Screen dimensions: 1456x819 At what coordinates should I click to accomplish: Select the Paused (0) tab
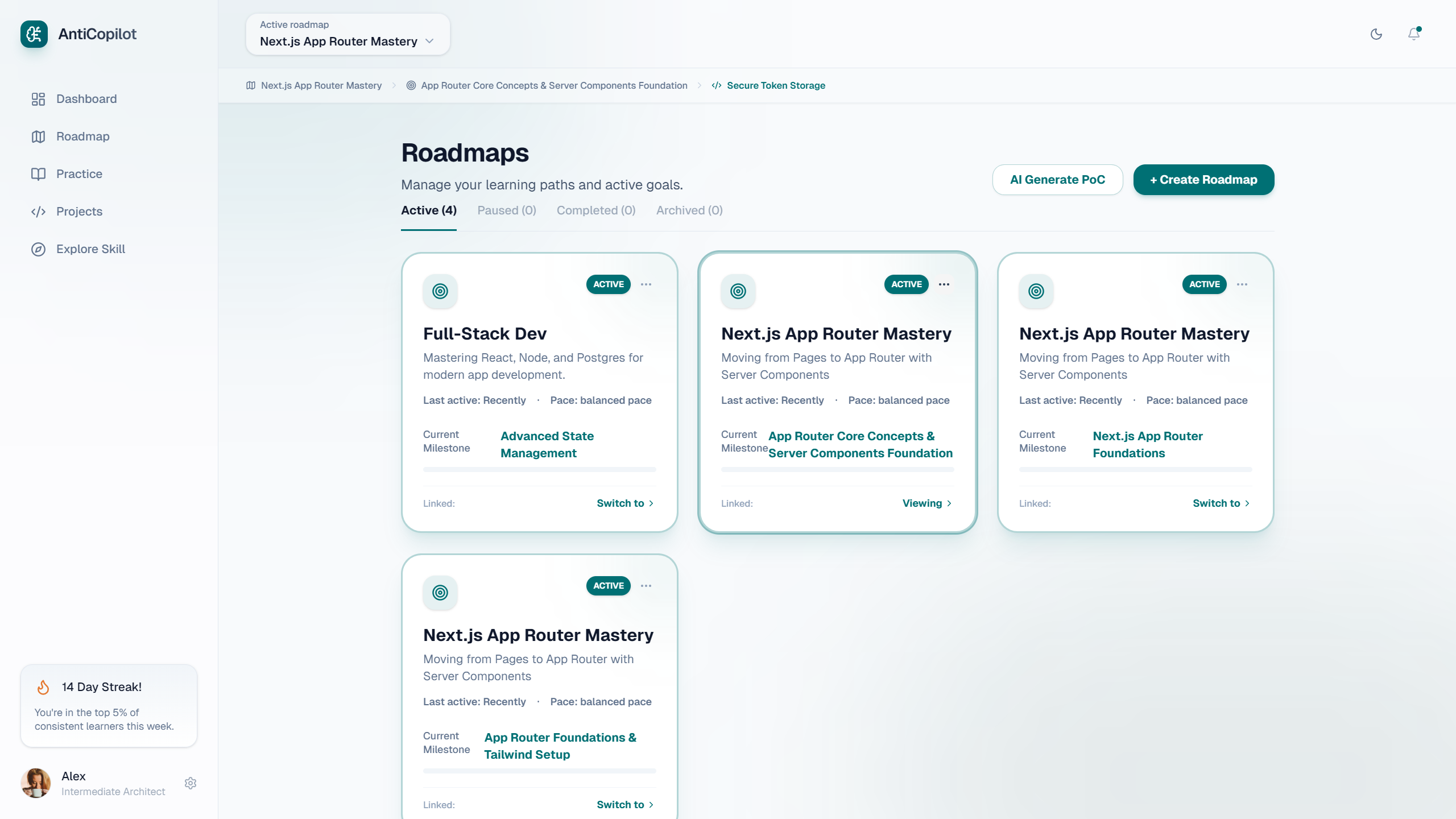point(507,210)
